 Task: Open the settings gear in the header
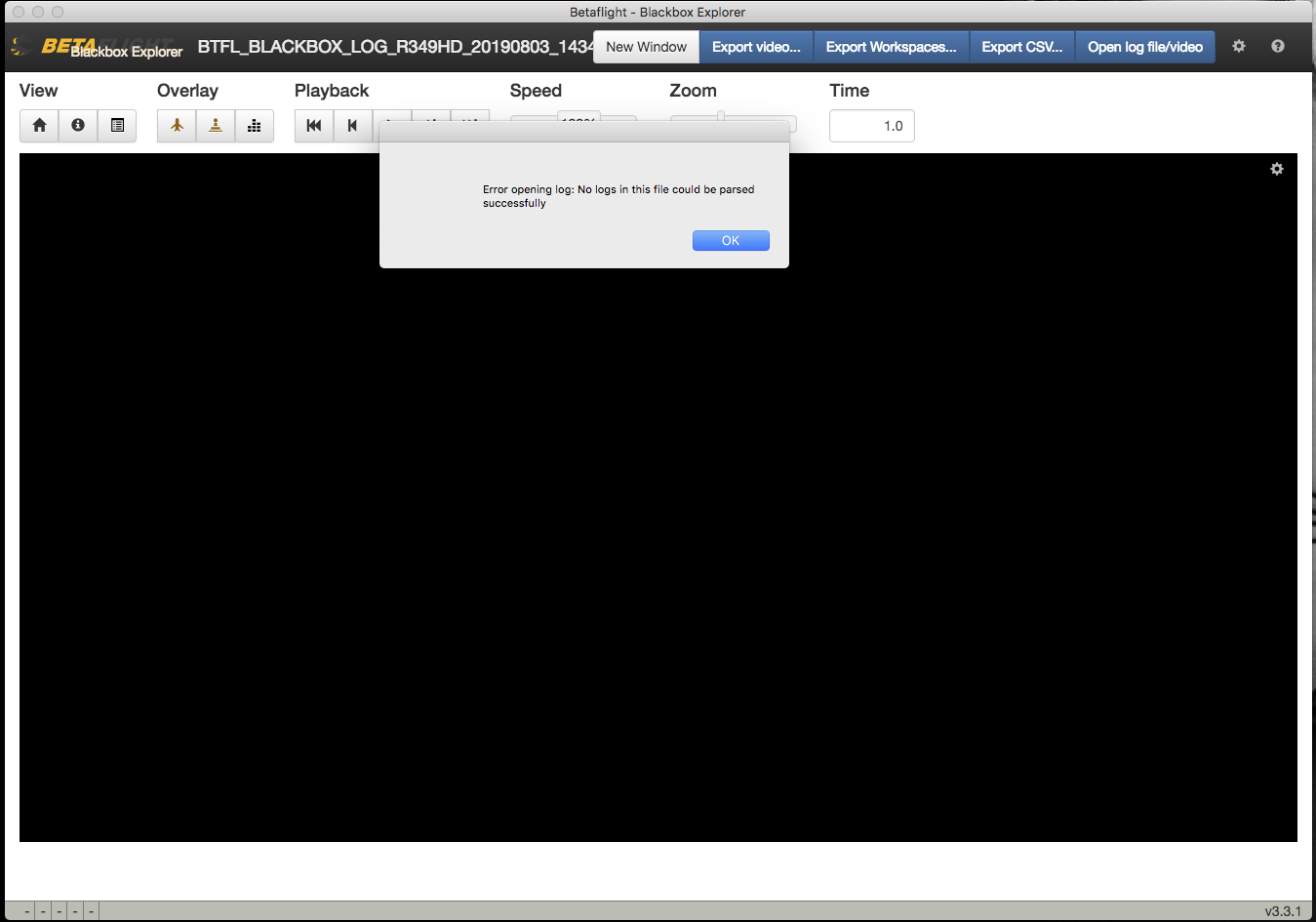[x=1238, y=46]
